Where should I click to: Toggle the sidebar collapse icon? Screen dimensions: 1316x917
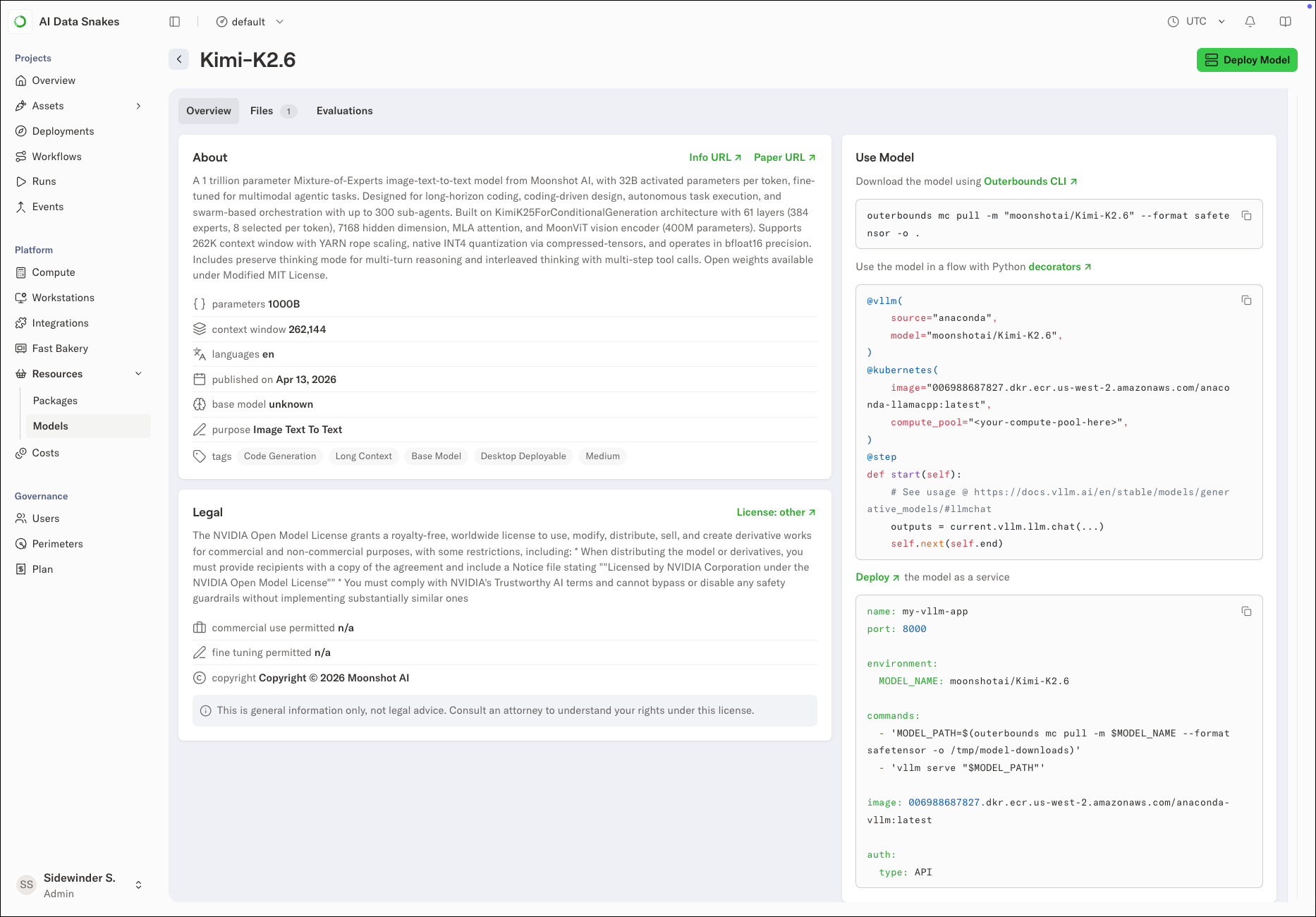[x=175, y=22]
